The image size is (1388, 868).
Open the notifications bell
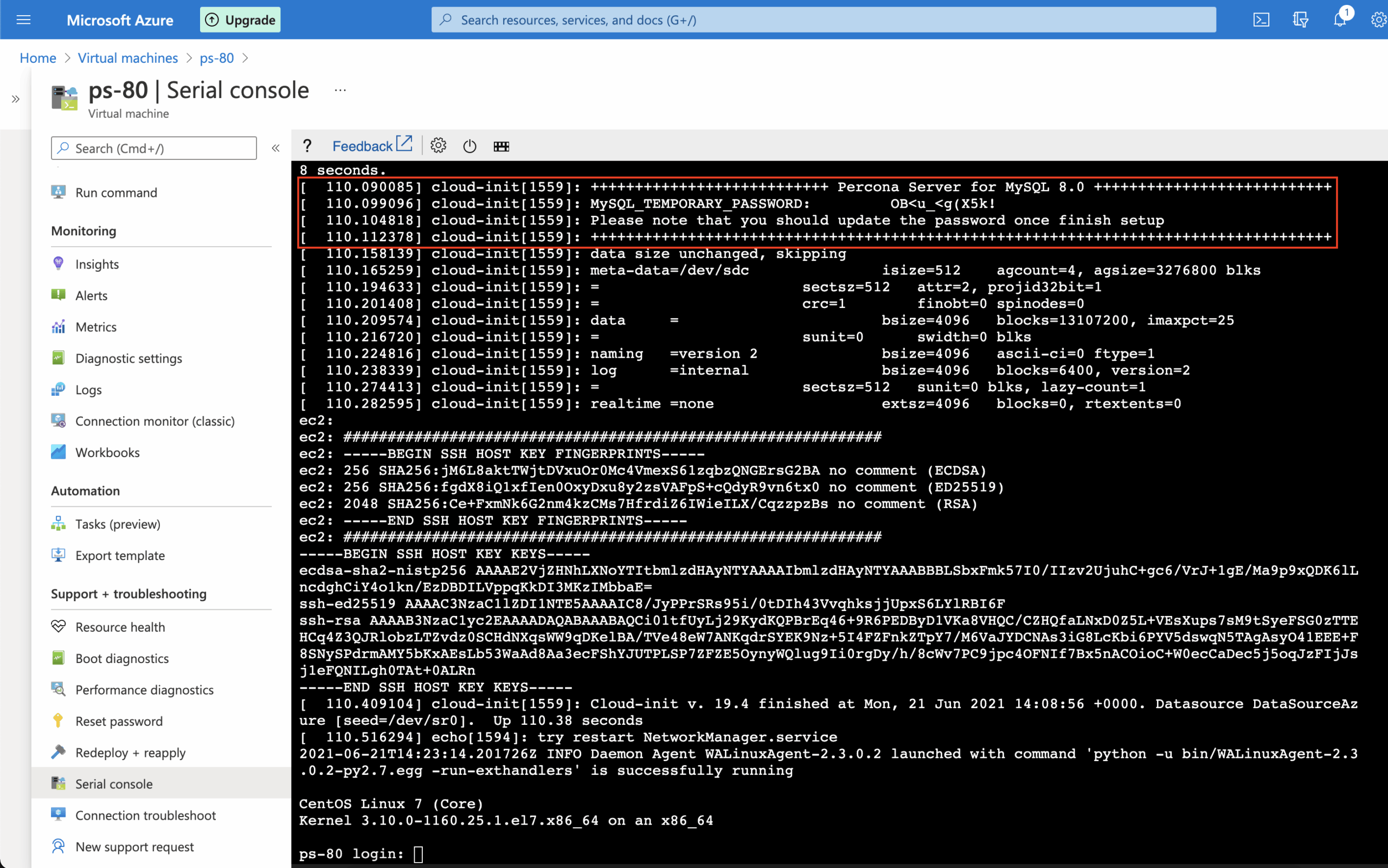click(x=1339, y=20)
